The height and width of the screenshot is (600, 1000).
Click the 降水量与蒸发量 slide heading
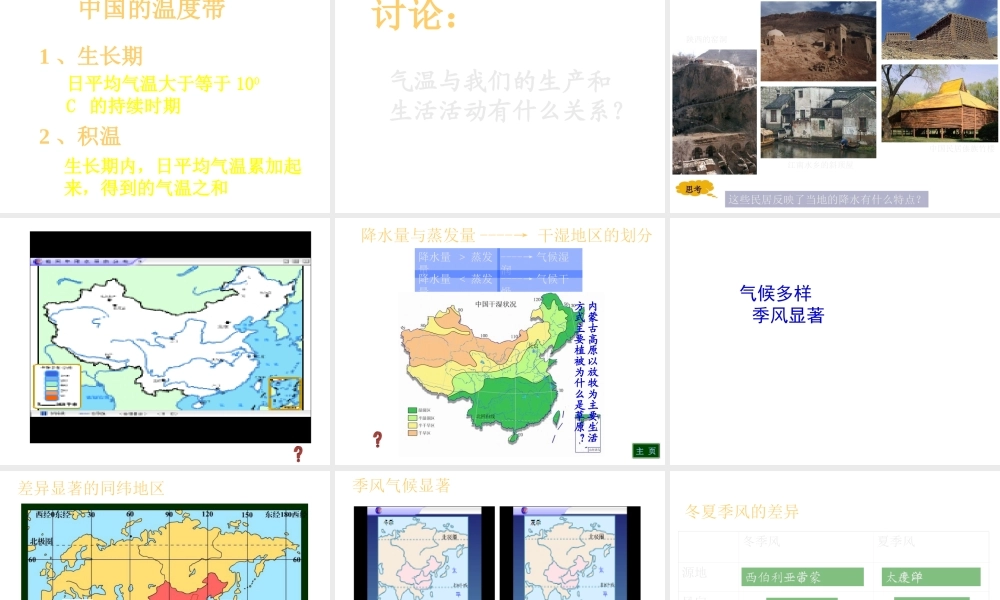pos(418,235)
